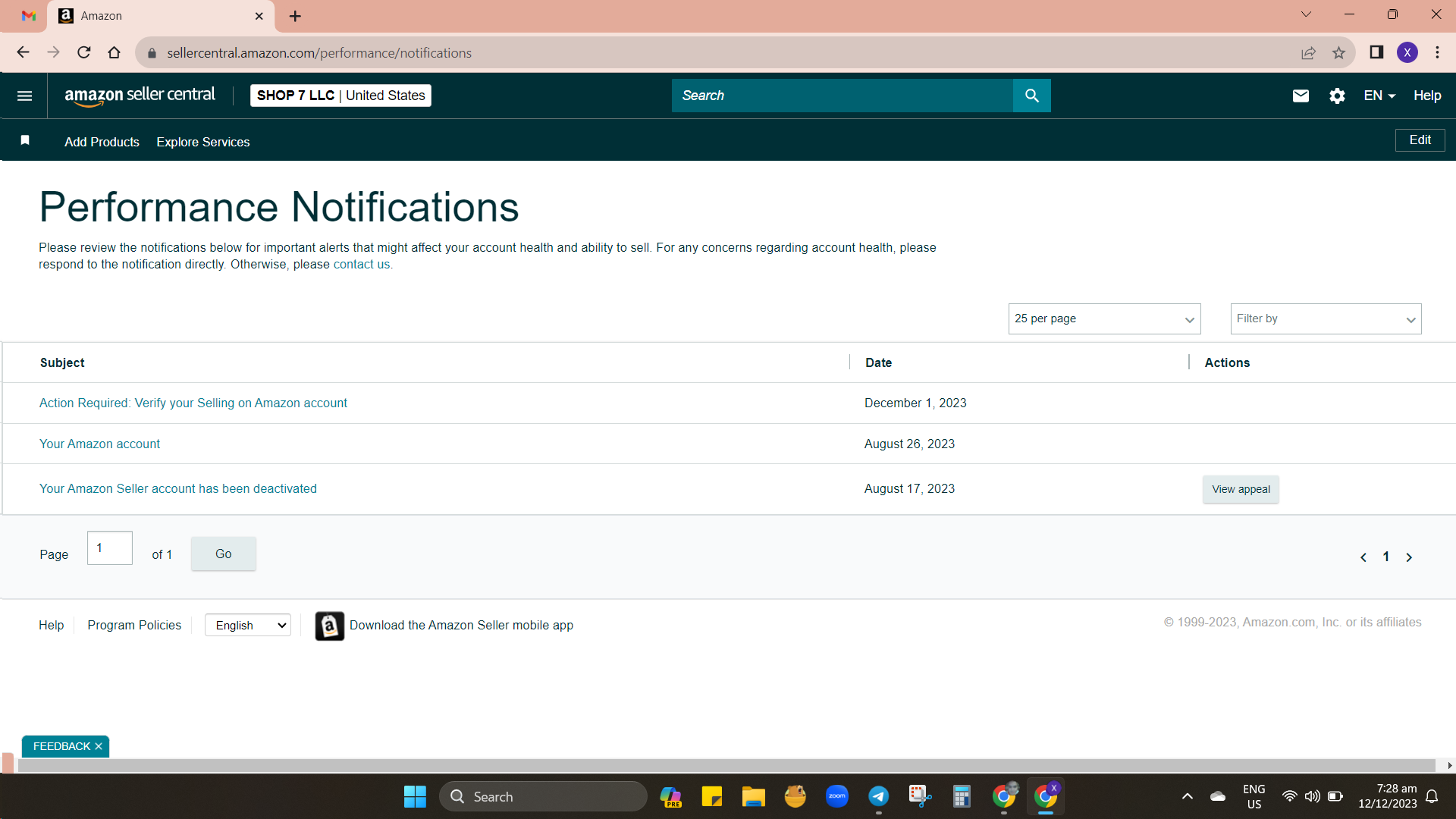Viewport: 1456px width, 819px height.
Task: Open 'Action Required: Verify your Selling' notification
Action: [x=193, y=403]
